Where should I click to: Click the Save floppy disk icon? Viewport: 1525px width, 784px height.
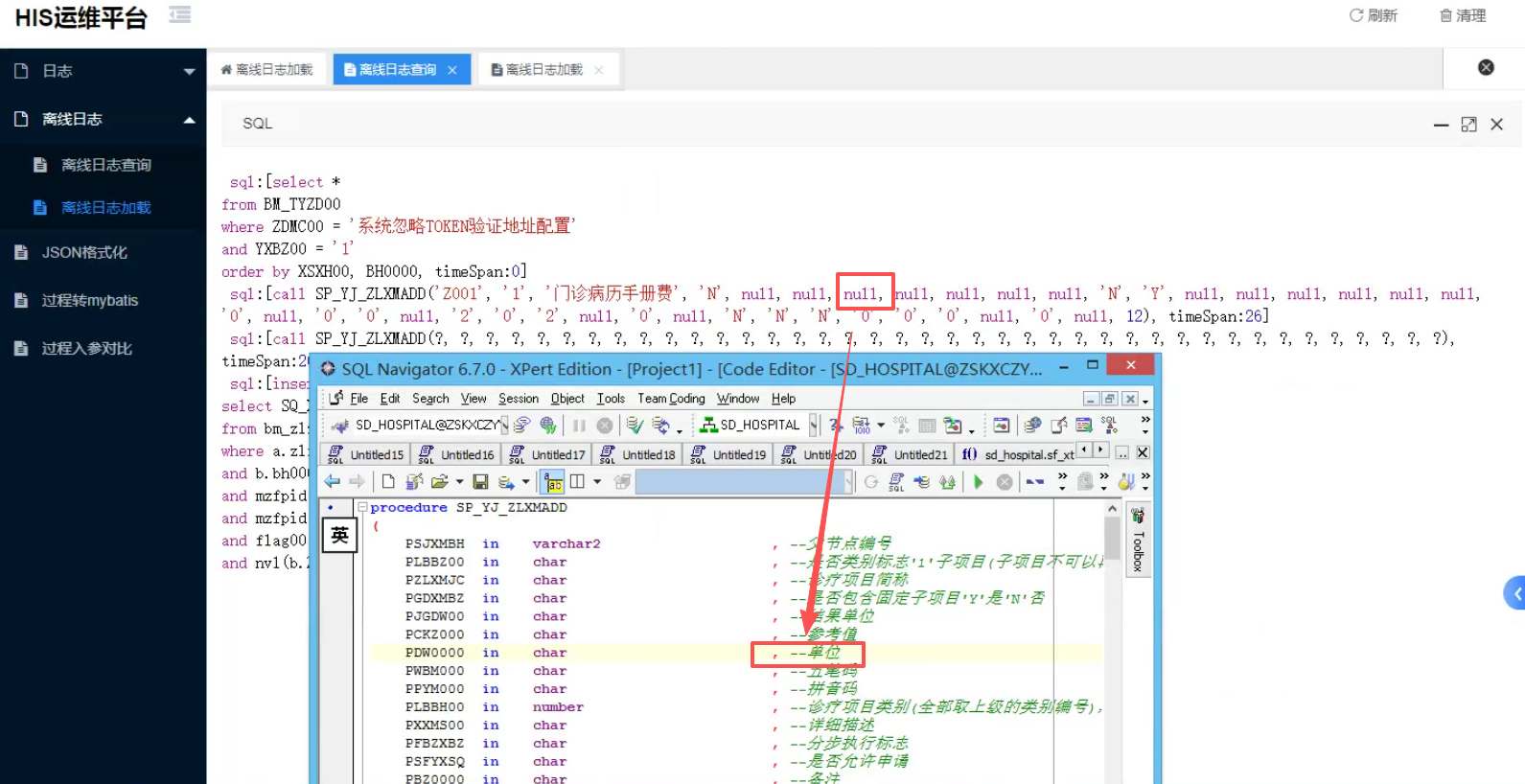(480, 482)
